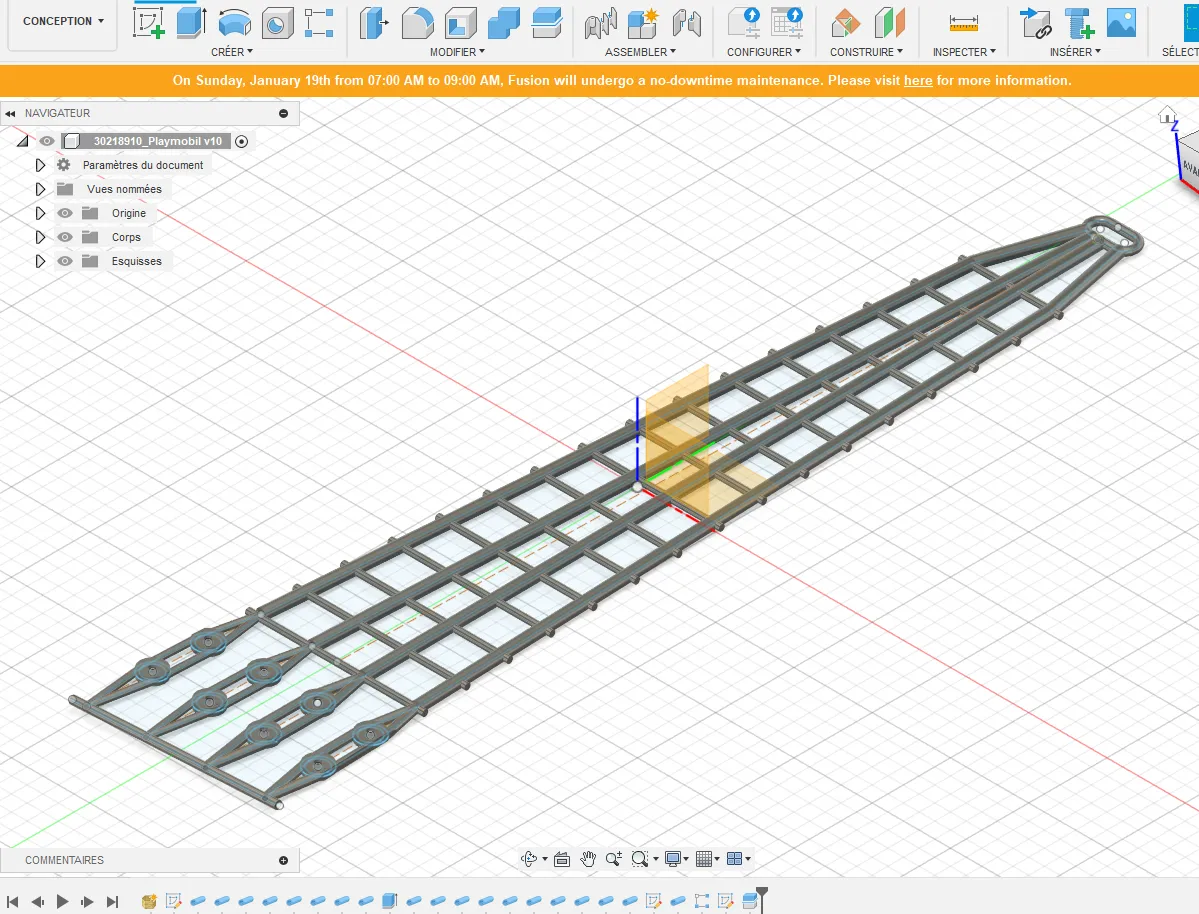Step the timeline forward one feature
1199x914 pixels.
coord(87,902)
